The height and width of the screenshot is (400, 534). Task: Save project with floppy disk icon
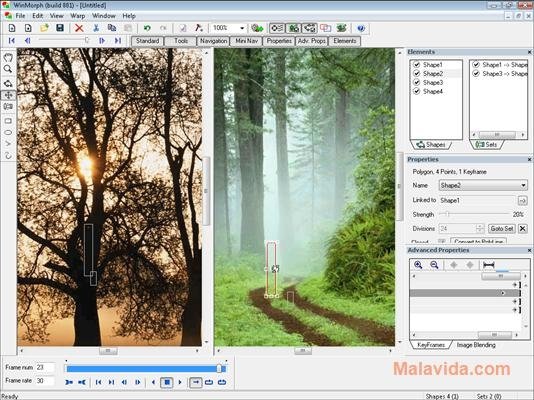click(60, 28)
